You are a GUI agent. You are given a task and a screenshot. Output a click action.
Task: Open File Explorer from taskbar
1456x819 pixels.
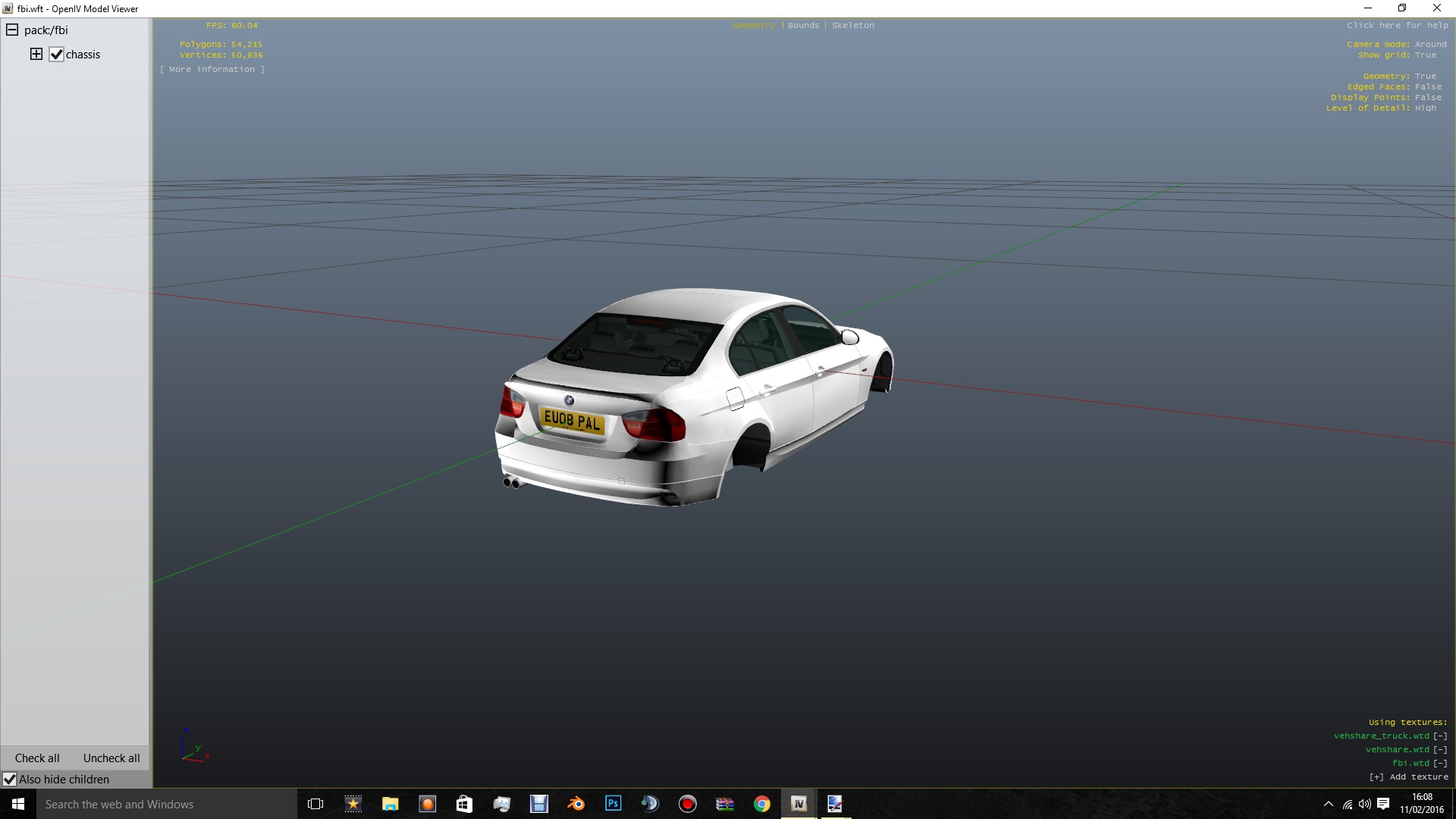(x=391, y=804)
